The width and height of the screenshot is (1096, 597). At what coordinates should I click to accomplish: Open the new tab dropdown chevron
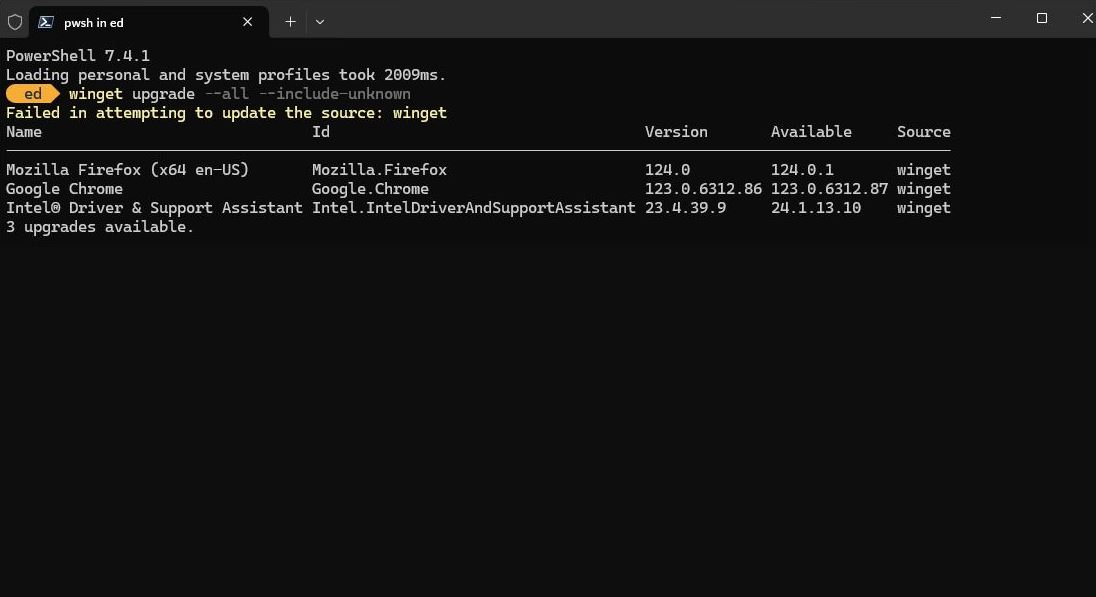pos(319,21)
